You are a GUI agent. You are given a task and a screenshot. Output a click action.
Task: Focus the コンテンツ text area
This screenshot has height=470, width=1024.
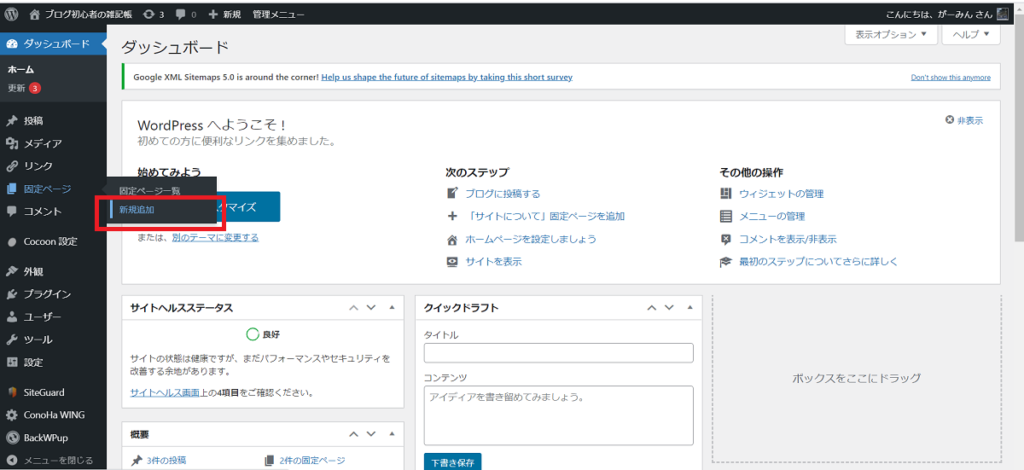point(558,415)
